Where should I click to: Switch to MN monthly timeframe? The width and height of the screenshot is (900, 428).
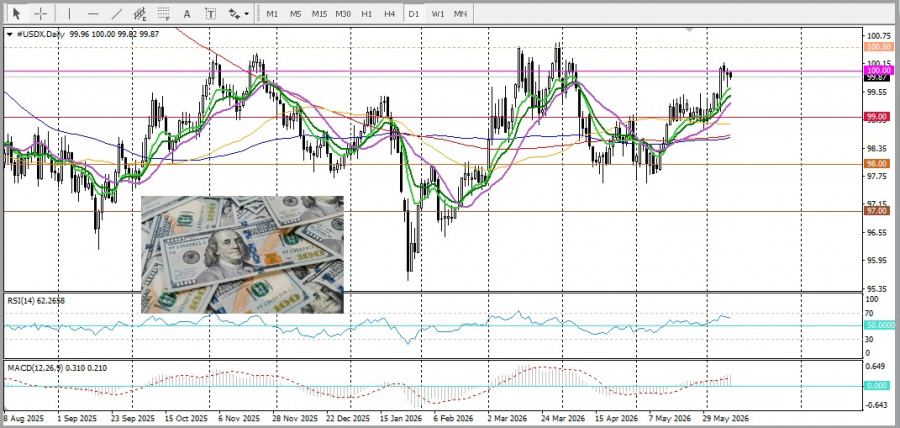pyautogui.click(x=460, y=13)
